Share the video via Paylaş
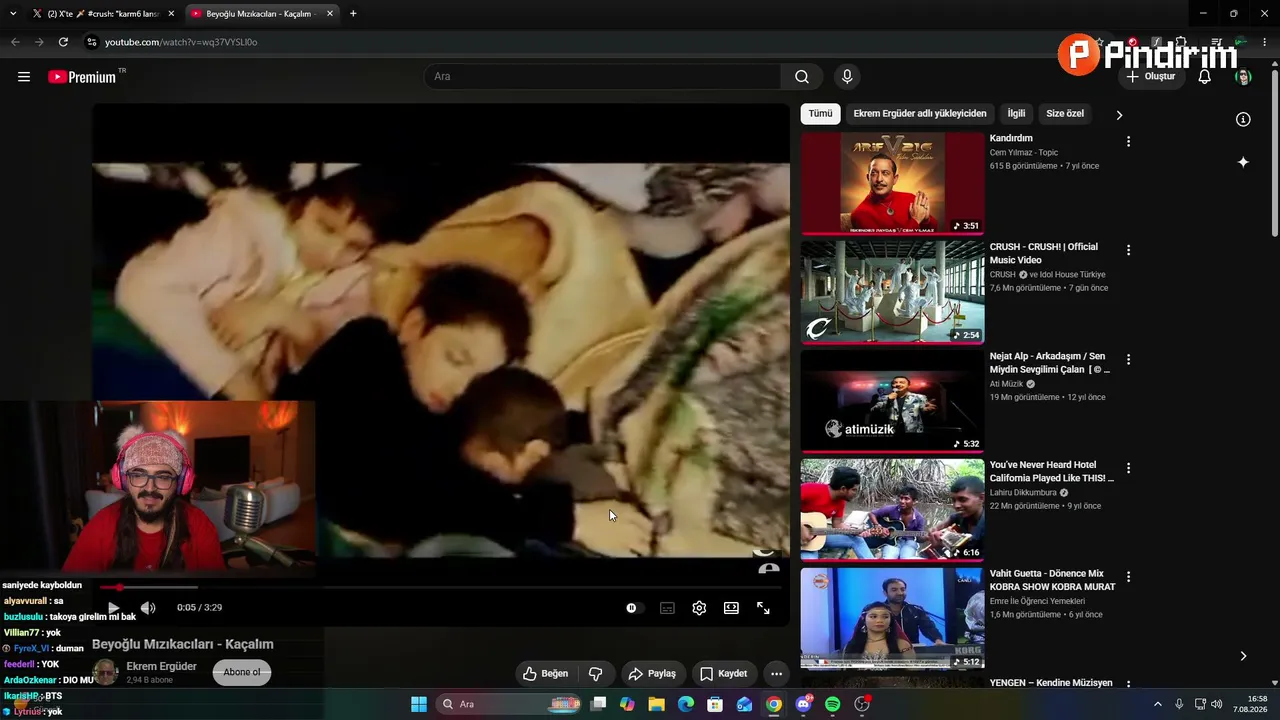The height and width of the screenshot is (720, 1280). (x=652, y=674)
